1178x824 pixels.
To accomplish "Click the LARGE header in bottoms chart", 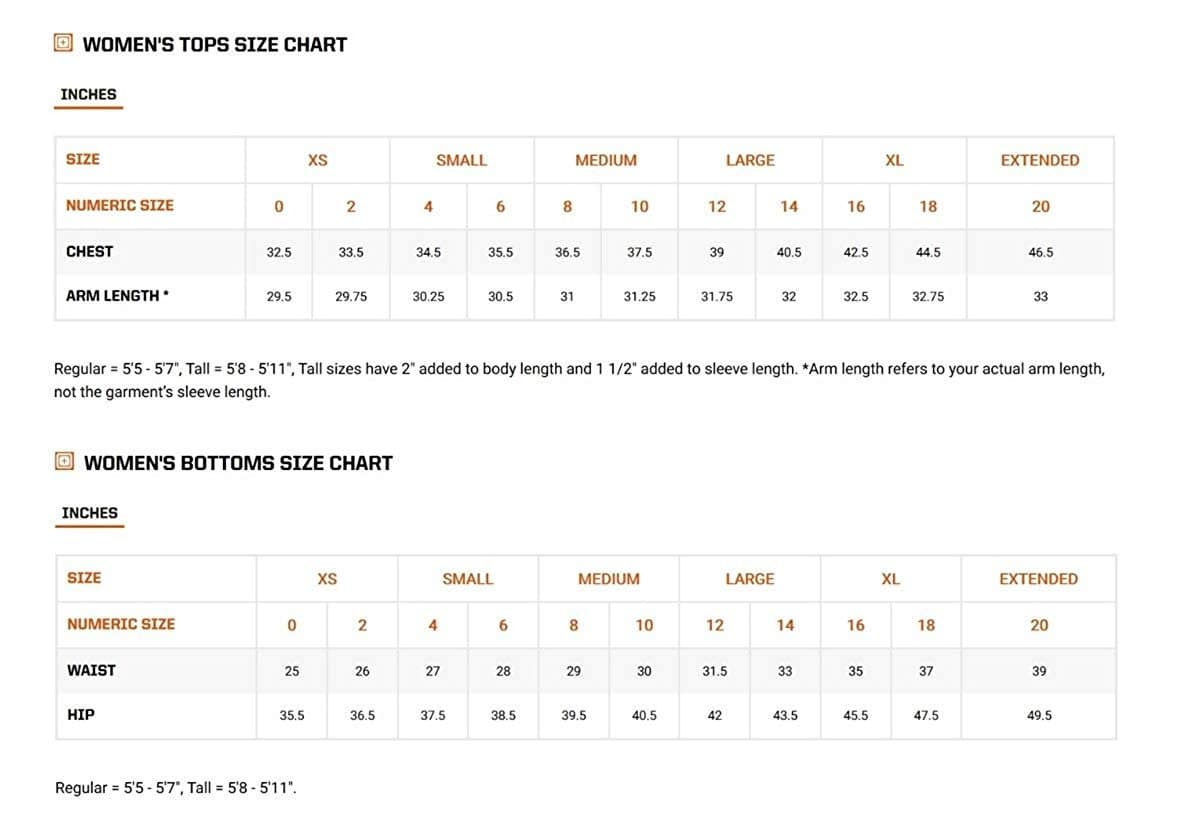I will pyautogui.click(x=750, y=579).
